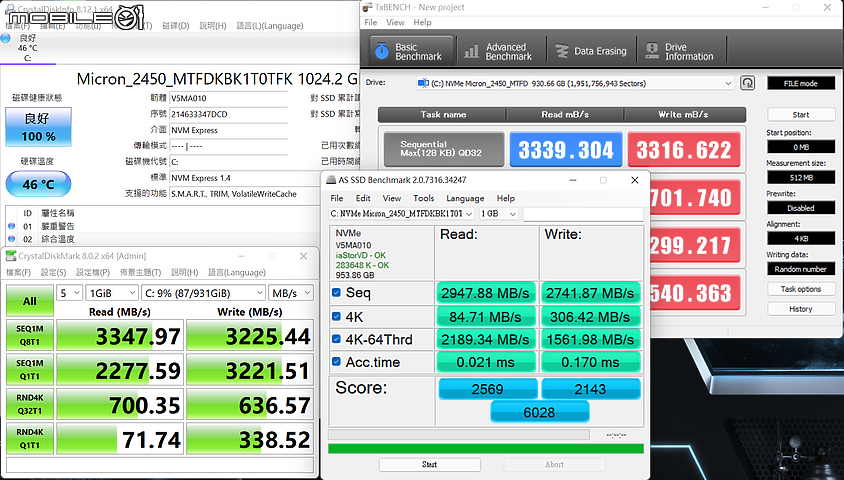Open CrystalDiskMark 設定(S) menu
The height and width of the screenshot is (480, 844).
53,272
